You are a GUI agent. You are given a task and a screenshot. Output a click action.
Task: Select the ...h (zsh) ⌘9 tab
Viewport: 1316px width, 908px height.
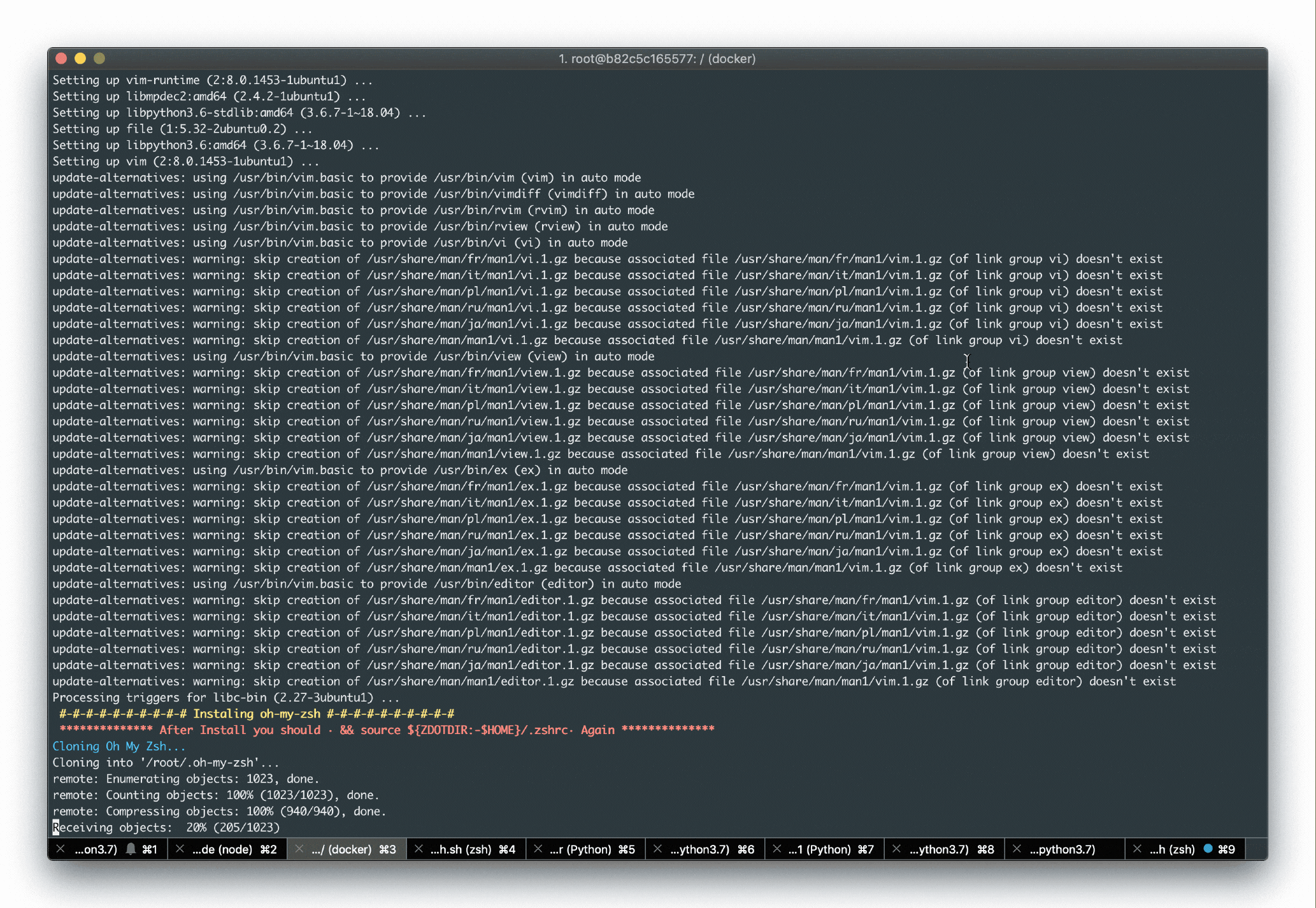click(x=1171, y=849)
